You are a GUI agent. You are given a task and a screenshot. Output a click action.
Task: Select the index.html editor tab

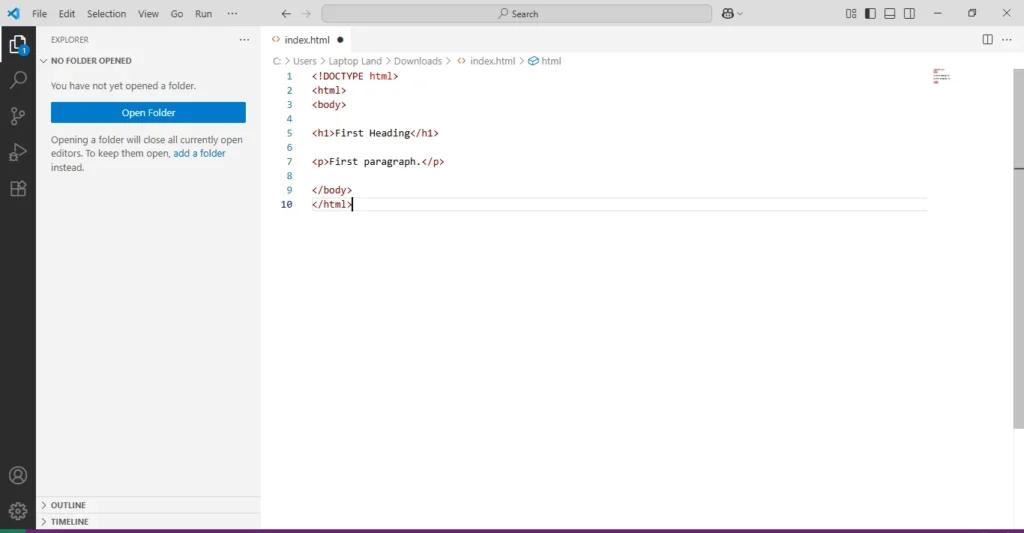coord(306,40)
